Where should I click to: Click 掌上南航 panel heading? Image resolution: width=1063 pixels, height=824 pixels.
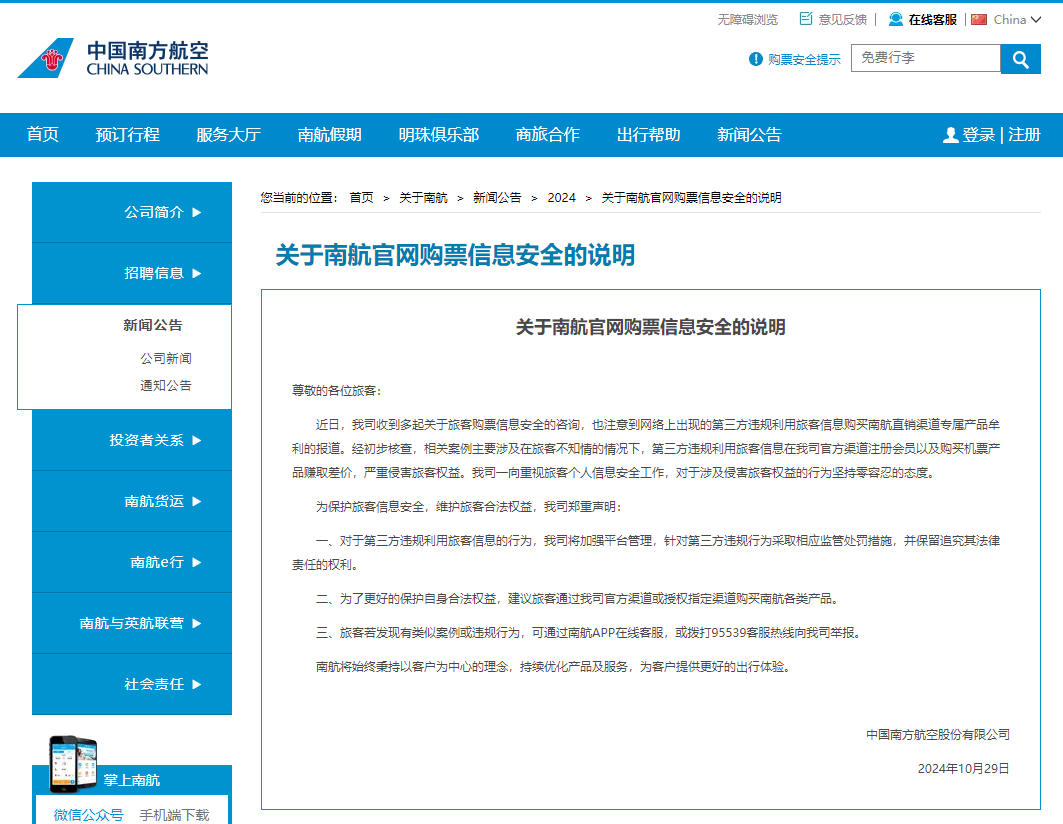132,780
